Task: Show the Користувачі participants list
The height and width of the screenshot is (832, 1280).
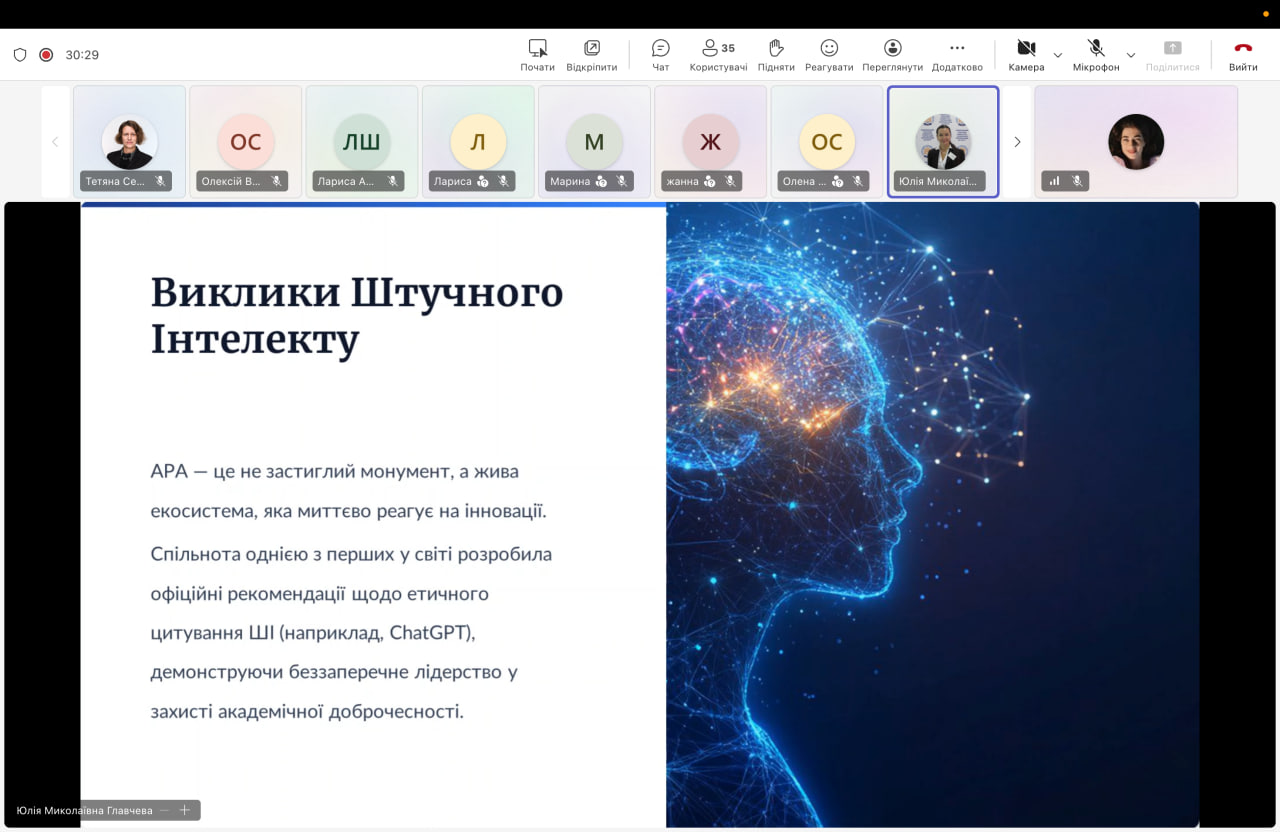Action: [717, 54]
